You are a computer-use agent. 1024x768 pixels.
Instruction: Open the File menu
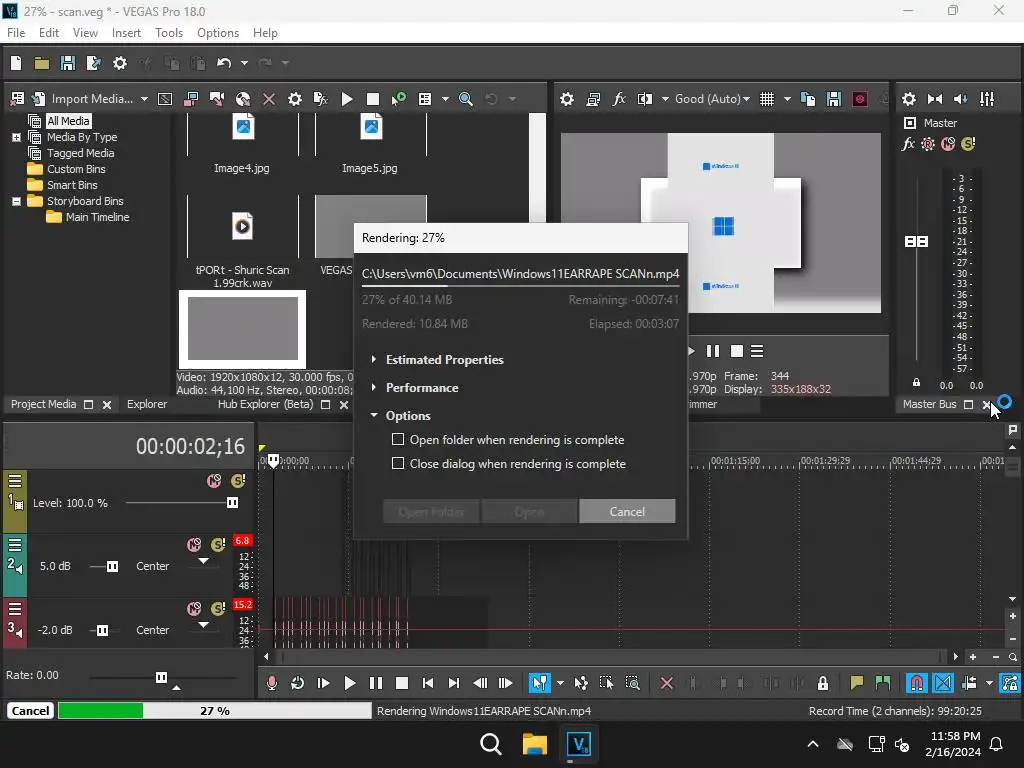pos(16,33)
